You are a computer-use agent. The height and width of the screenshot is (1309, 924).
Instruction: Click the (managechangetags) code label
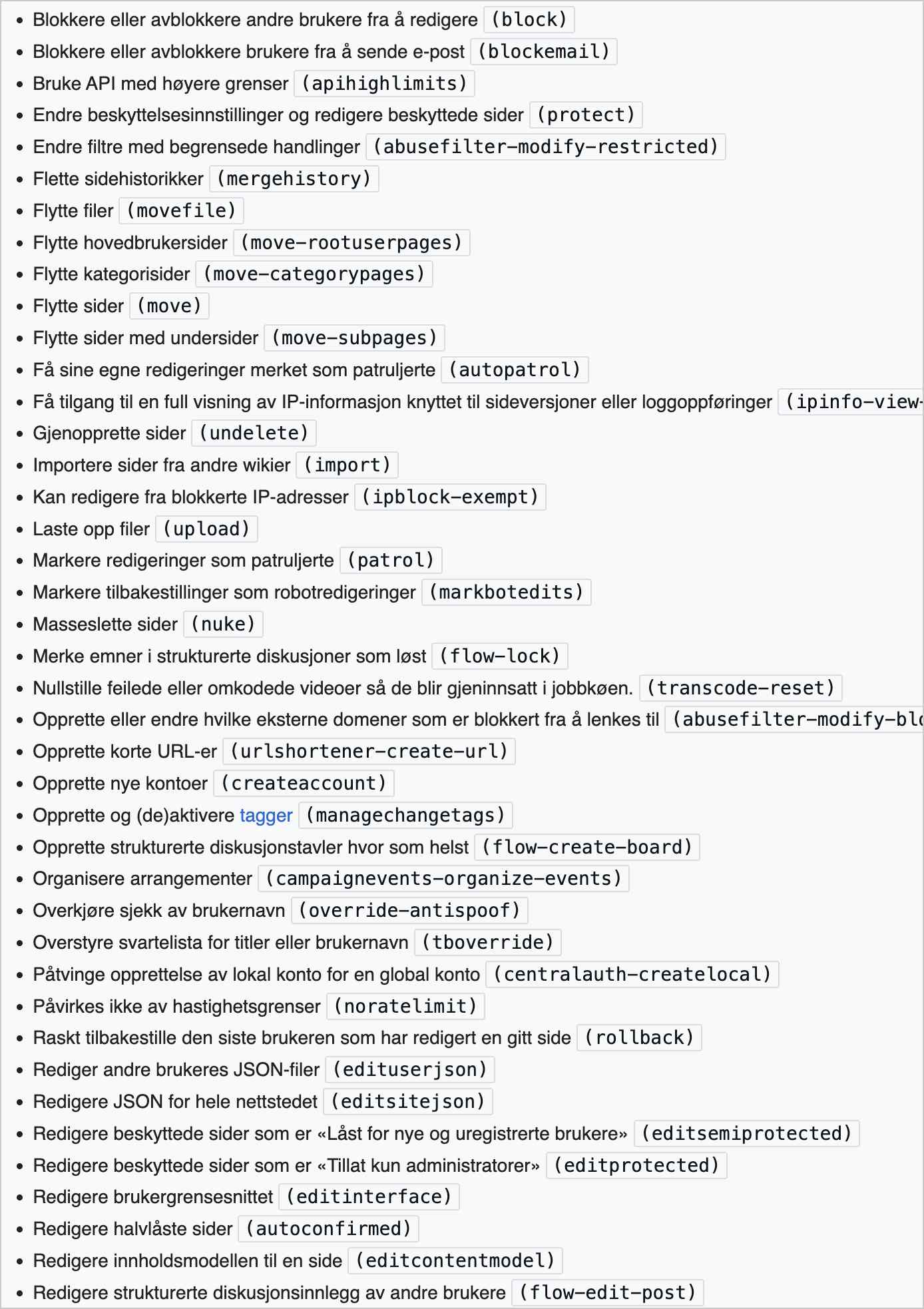click(x=405, y=816)
